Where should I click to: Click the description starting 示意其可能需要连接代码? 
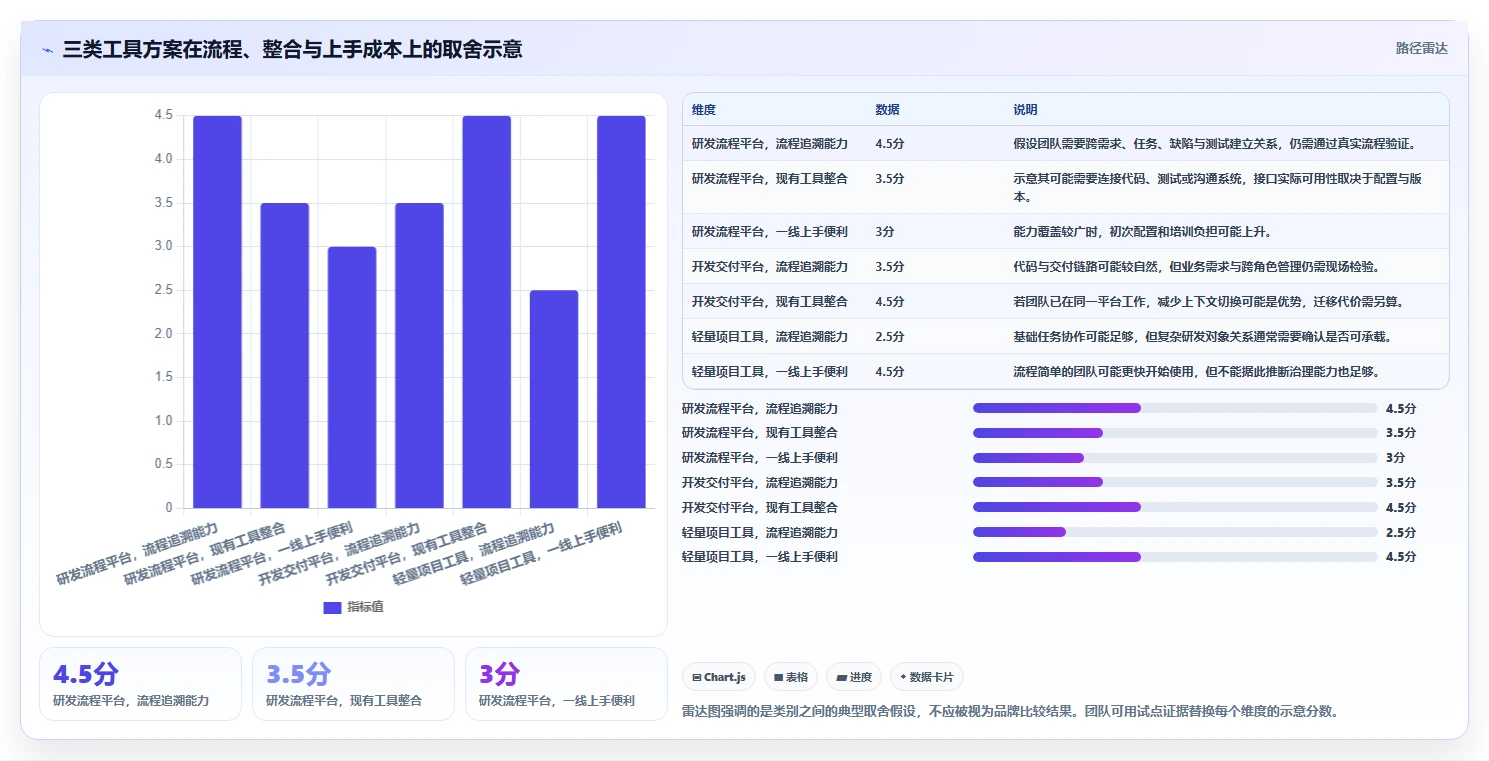tap(1218, 188)
